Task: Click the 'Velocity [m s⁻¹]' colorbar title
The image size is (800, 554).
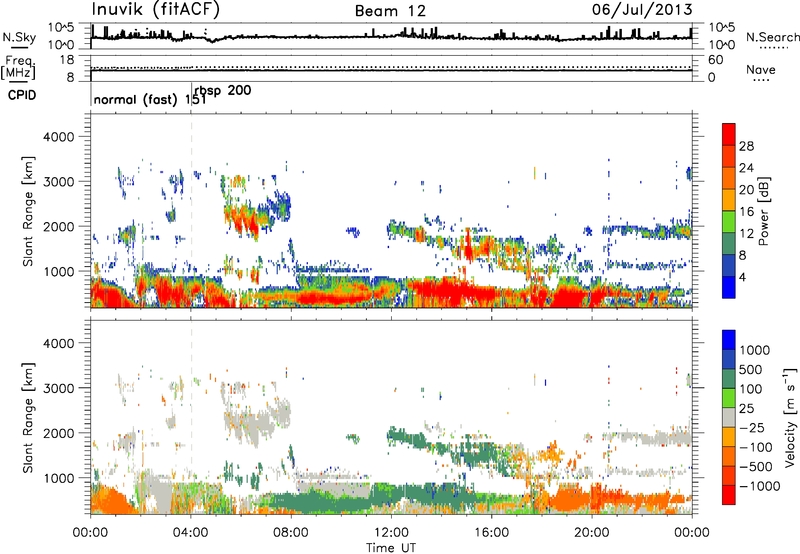Action: pyautogui.click(x=790, y=417)
